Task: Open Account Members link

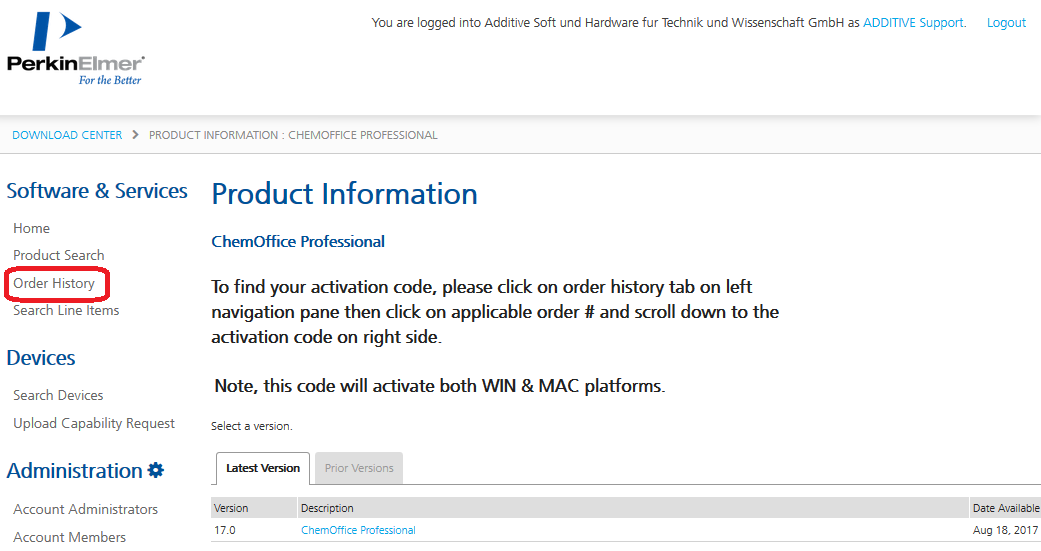Action: coord(70,536)
